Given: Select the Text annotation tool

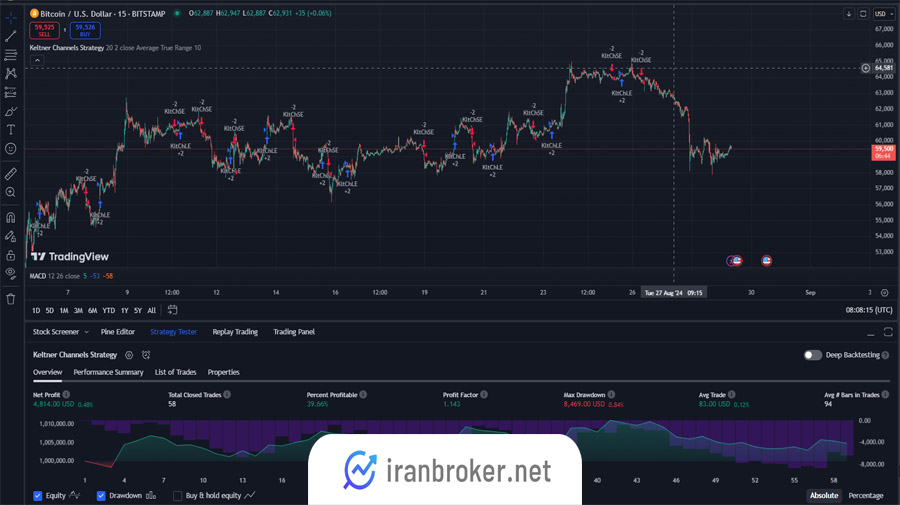Looking at the screenshot, I should (x=10, y=130).
